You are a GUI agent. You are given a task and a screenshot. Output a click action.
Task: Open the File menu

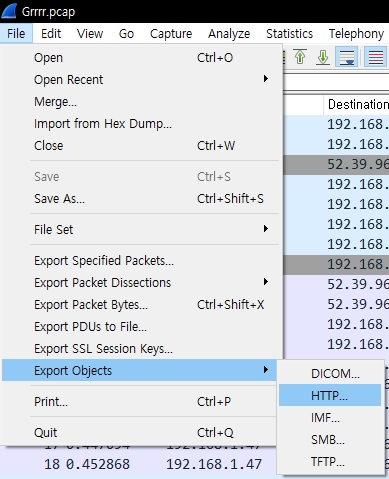[16, 34]
